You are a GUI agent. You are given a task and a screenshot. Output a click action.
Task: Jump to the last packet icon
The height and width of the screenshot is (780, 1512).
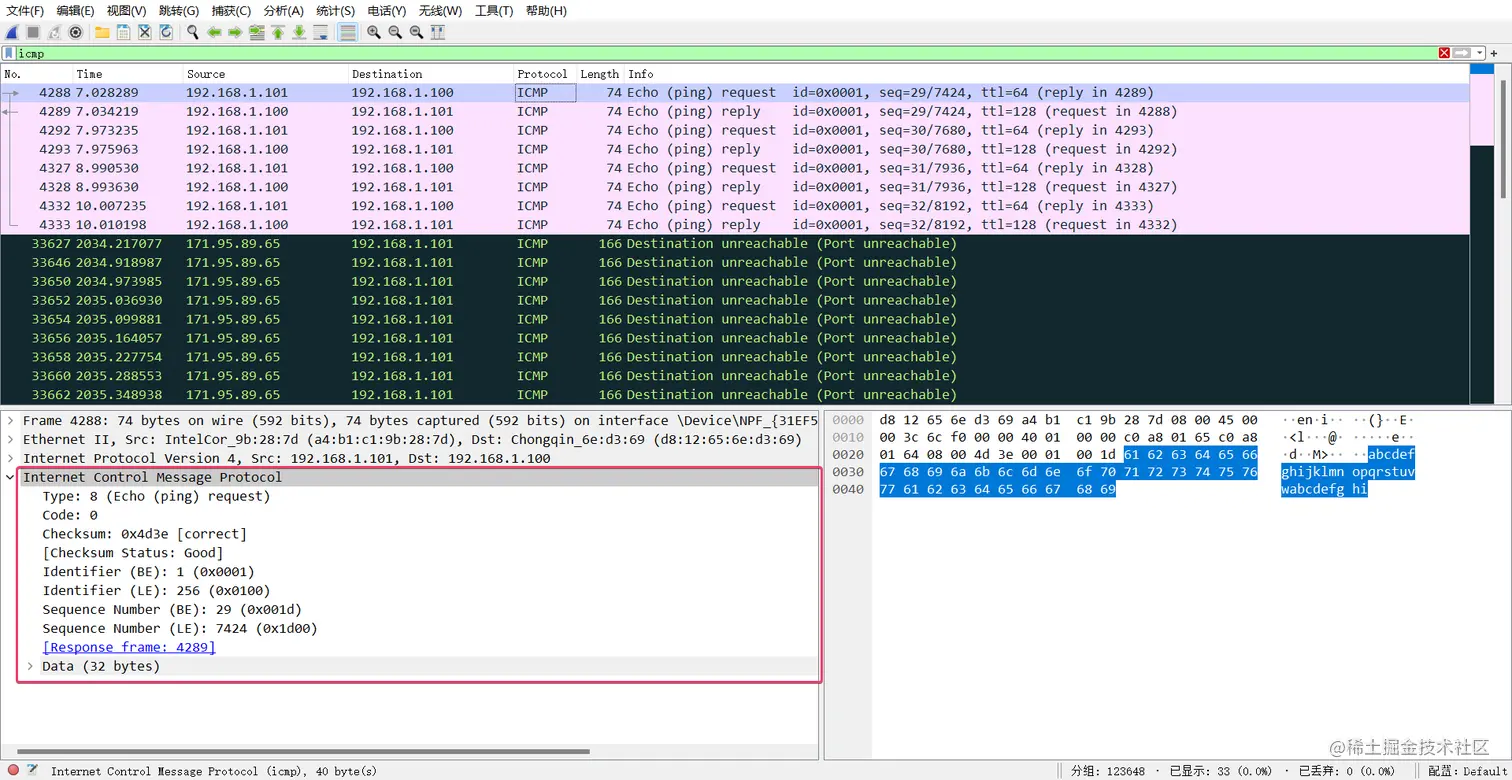[299, 32]
